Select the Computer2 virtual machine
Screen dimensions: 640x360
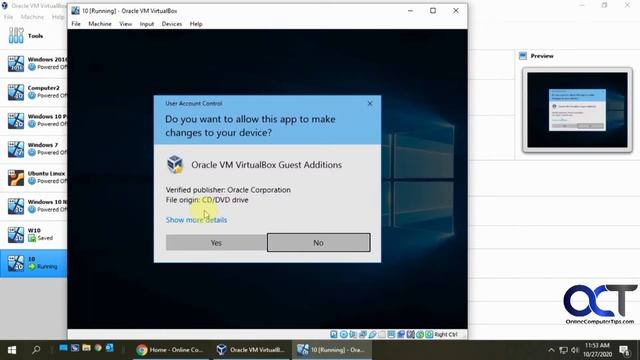33,92
